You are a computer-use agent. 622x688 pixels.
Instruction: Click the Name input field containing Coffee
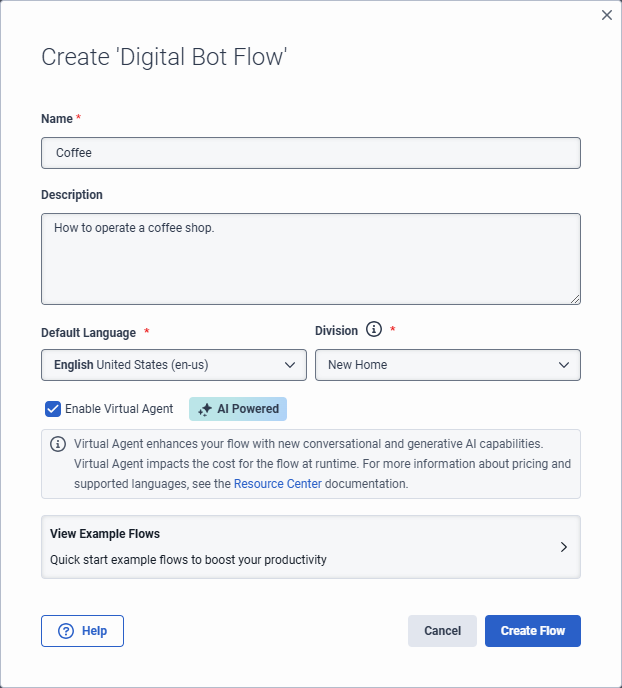[311, 153]
